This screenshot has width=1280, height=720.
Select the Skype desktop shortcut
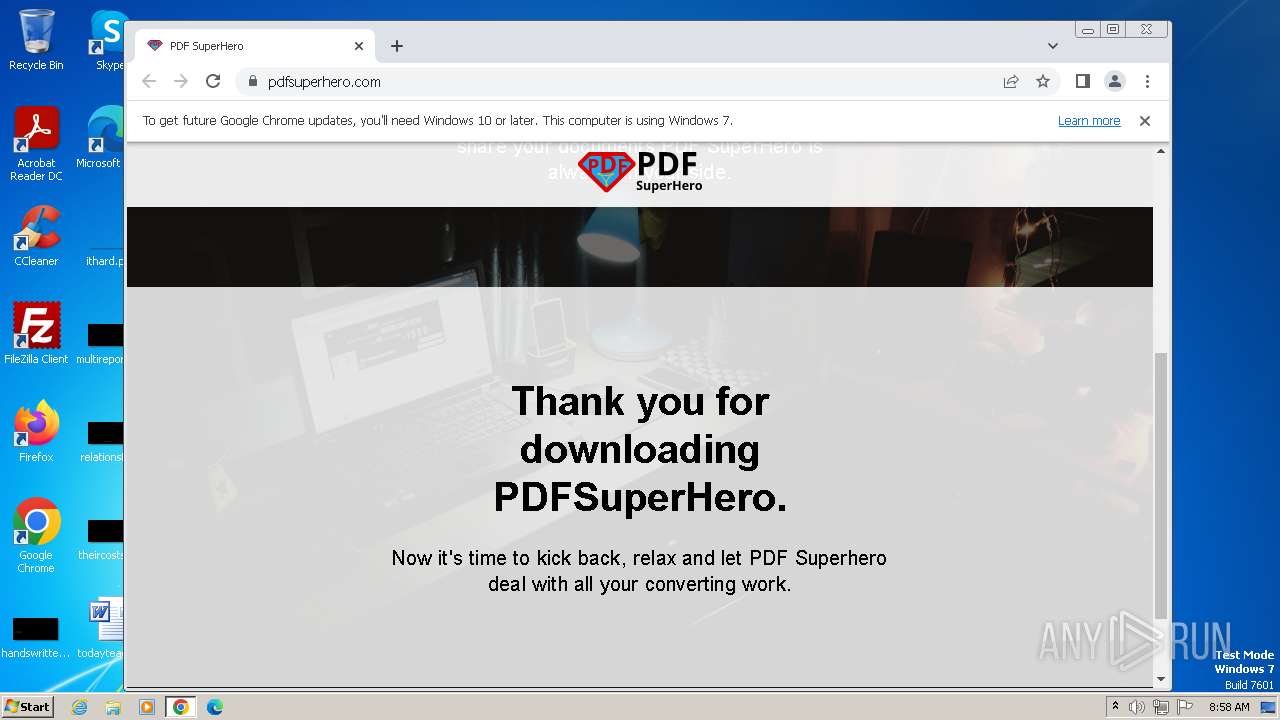click(x=108, y=40)
